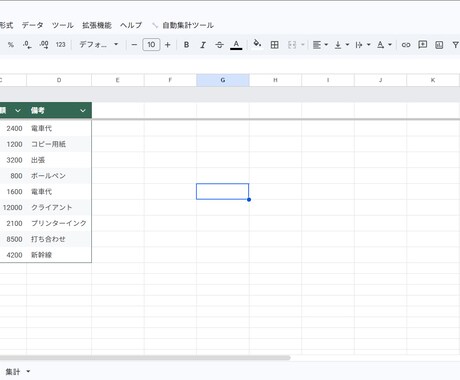Viewport: 460px width, 380px height.
Task: Open the borders tool
Action: click(274, 45)
